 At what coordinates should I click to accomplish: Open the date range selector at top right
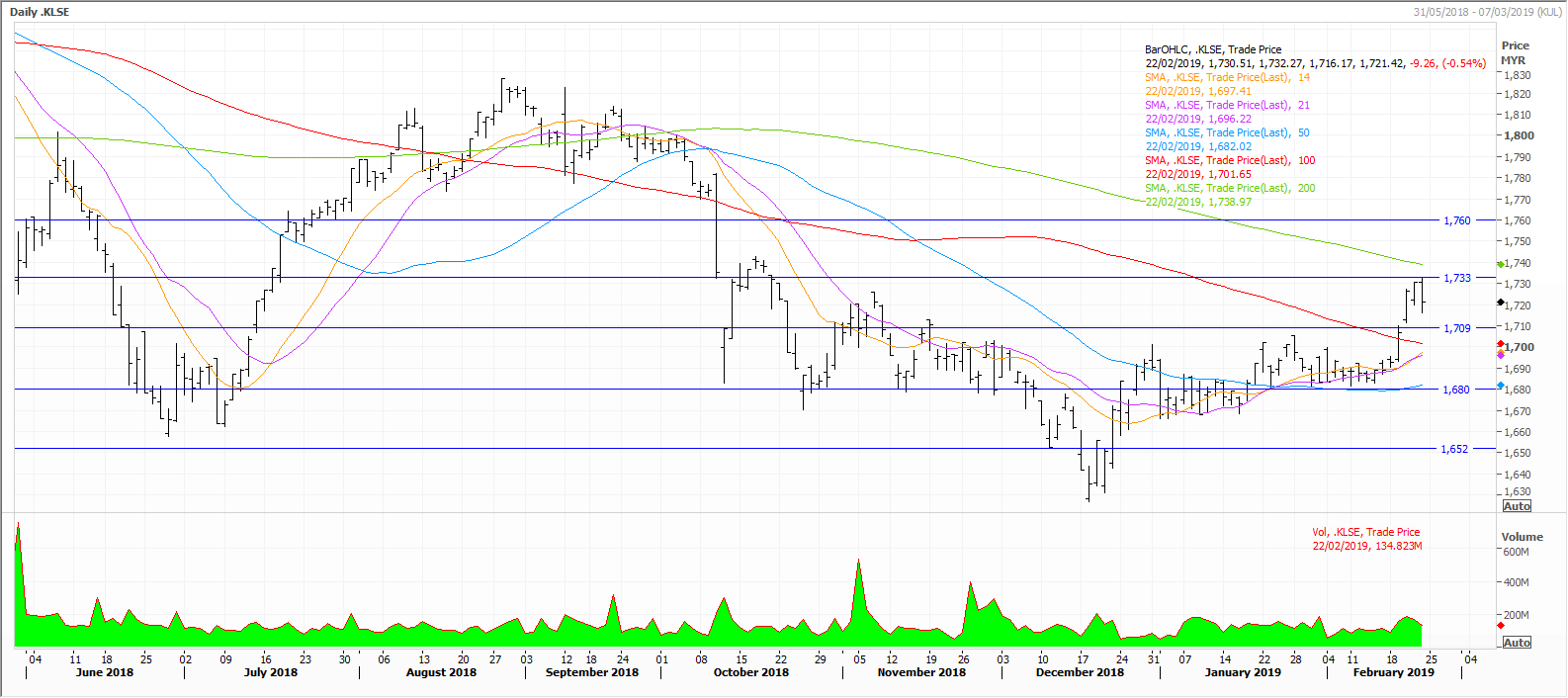pos(1487,12)
